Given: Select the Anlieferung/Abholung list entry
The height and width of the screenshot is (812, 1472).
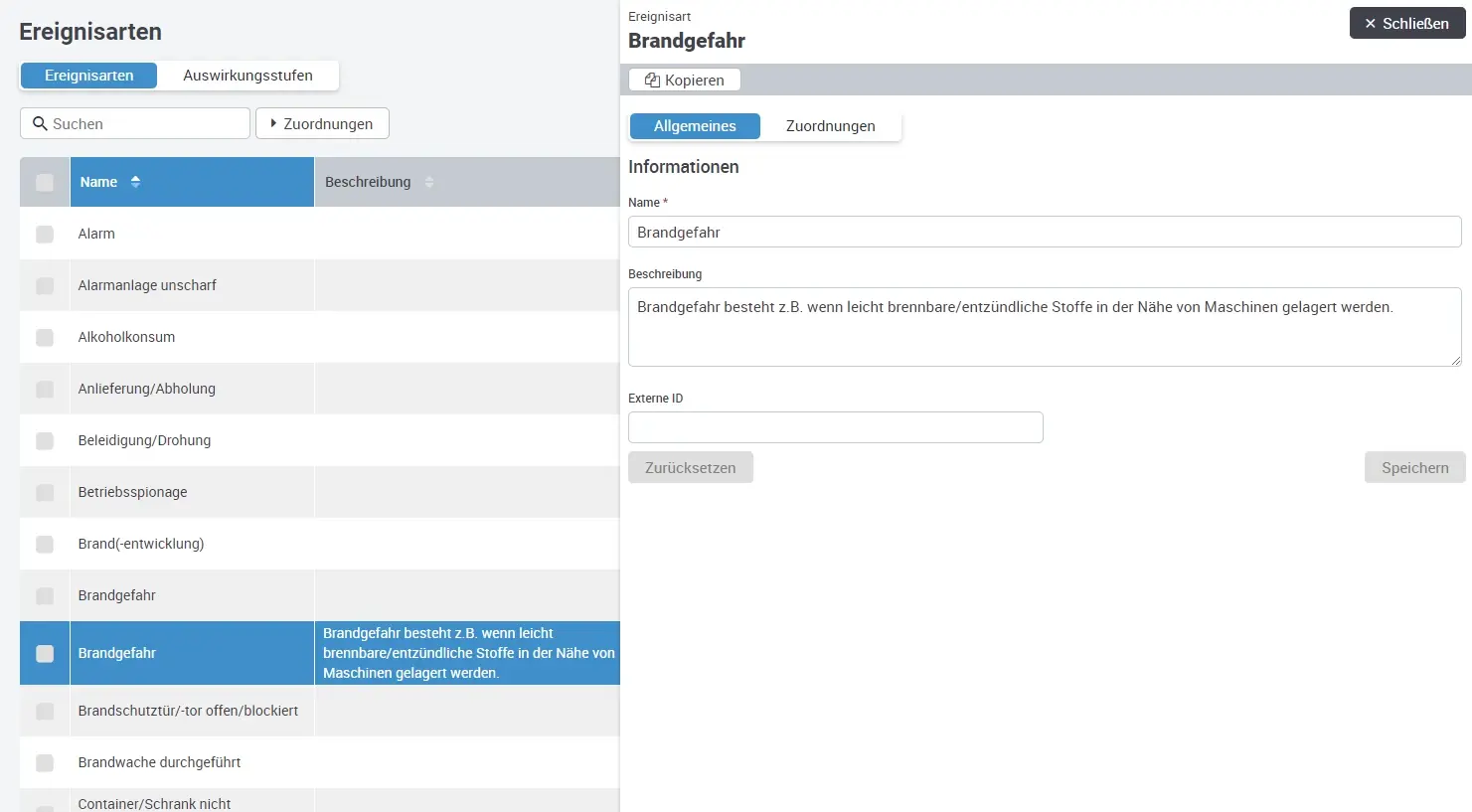Looking at the screenshot, I should [147, 389].
